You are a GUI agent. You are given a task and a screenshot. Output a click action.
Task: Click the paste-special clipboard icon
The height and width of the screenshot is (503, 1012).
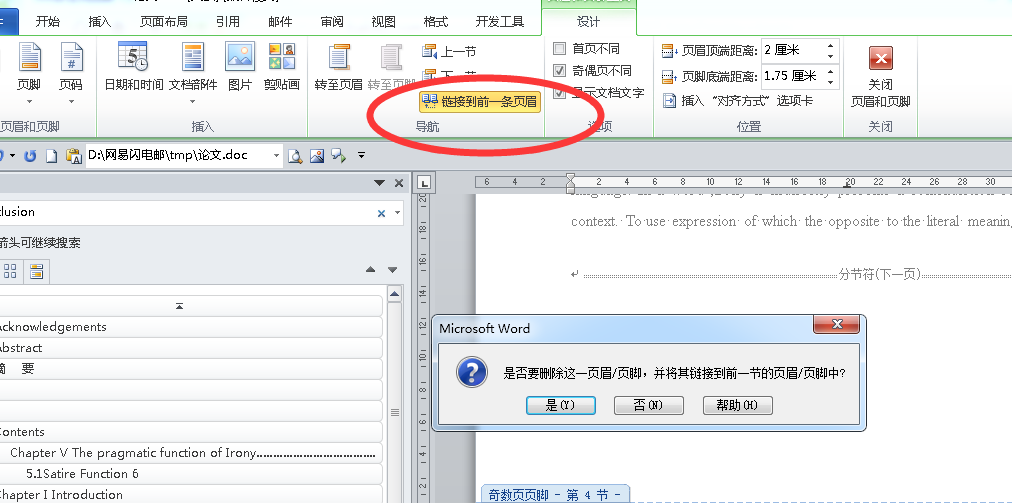click(74, 156)
